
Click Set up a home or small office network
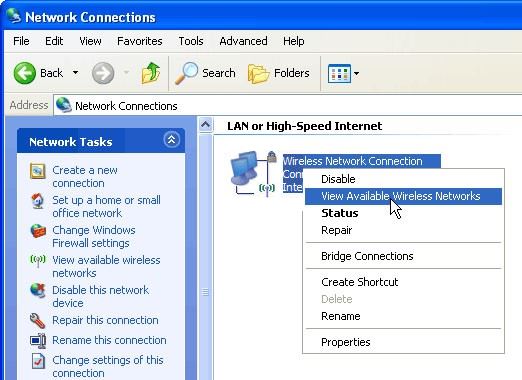pyautogui.click(x=106, y=206)
